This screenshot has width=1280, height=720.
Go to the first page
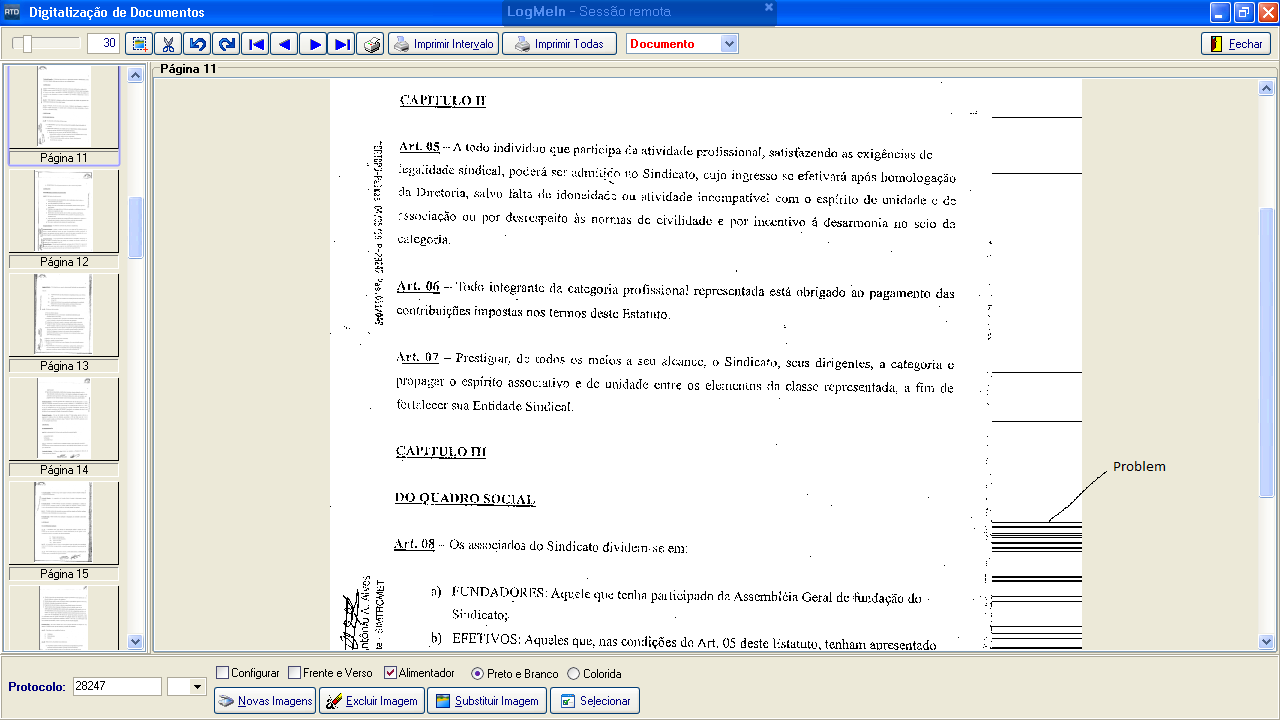255,44
